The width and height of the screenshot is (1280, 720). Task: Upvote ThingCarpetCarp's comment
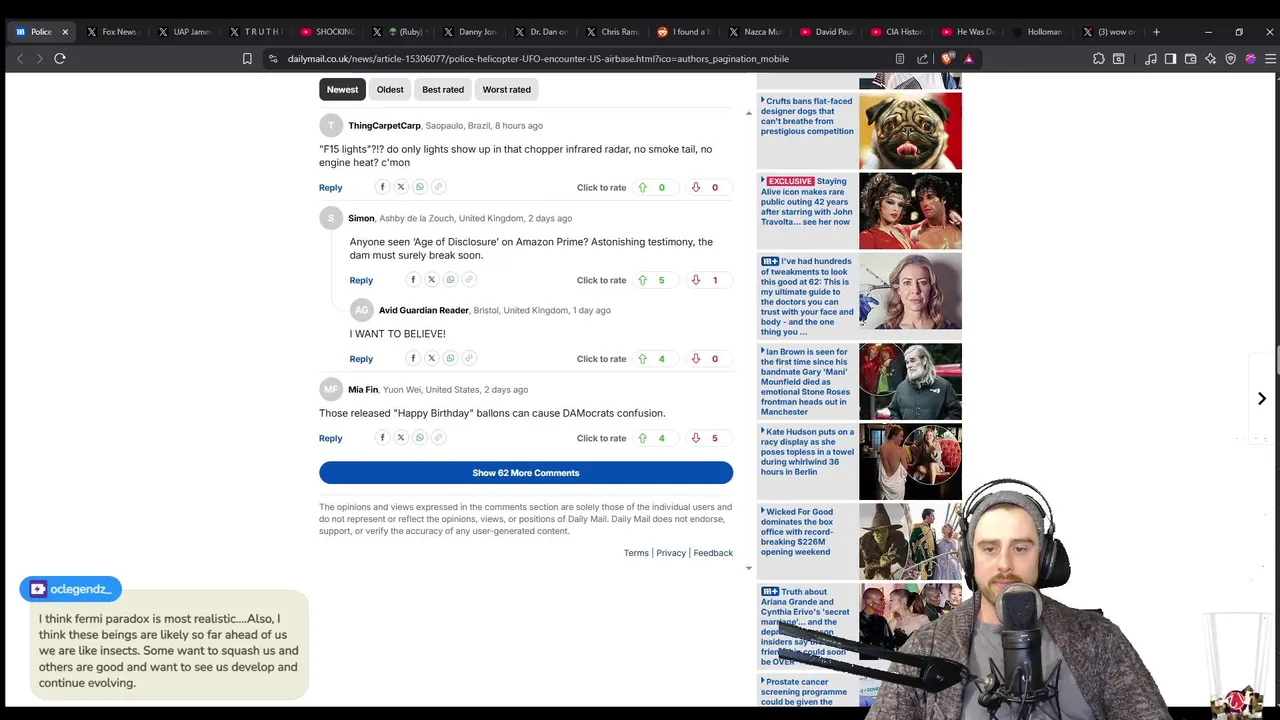[x=643, y=188]
